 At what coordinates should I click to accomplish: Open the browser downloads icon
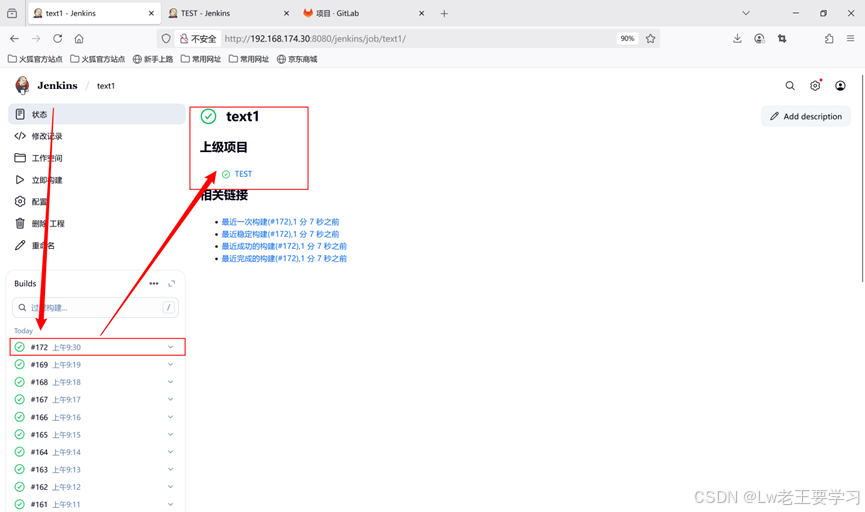[x=737, y=39]
